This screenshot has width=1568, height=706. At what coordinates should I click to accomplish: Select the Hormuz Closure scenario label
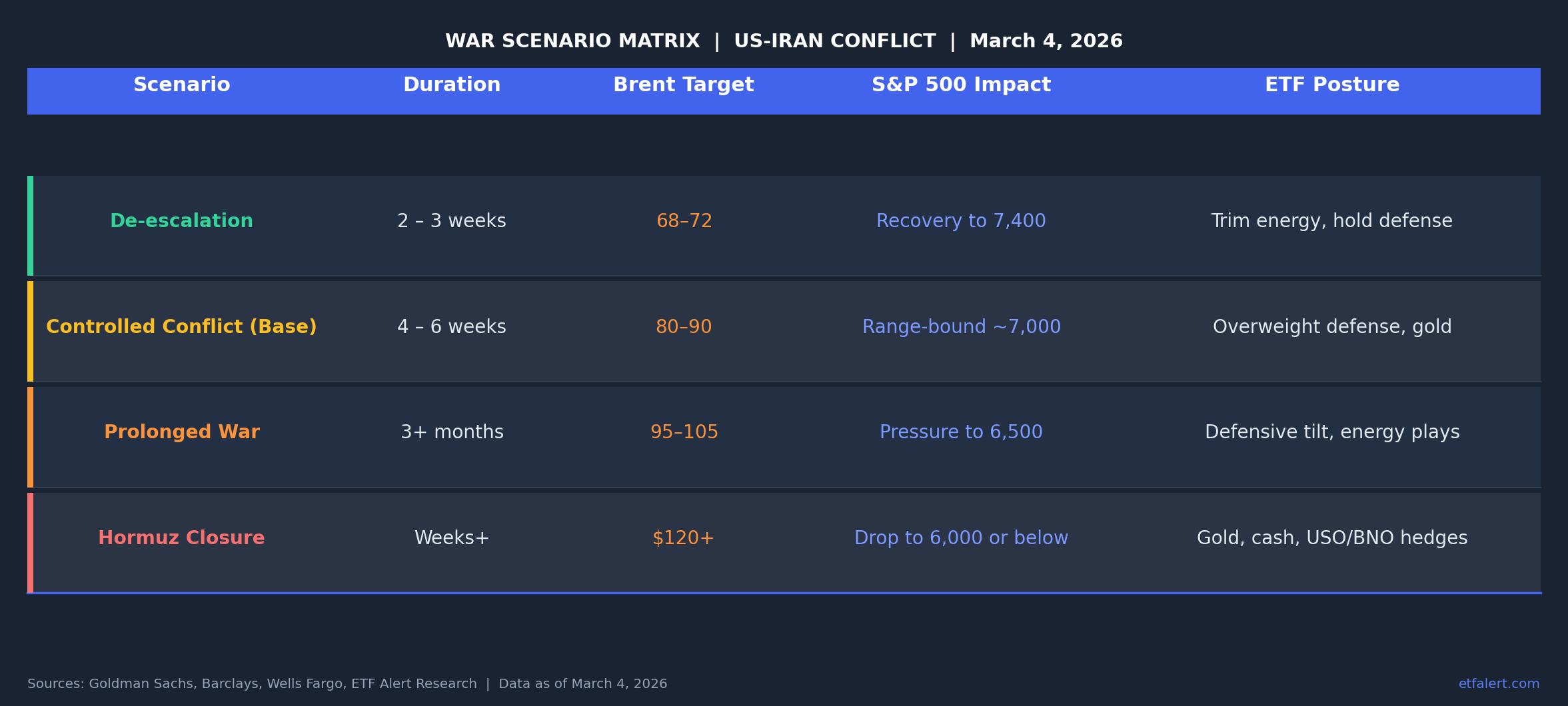click(x=181, y=538)
